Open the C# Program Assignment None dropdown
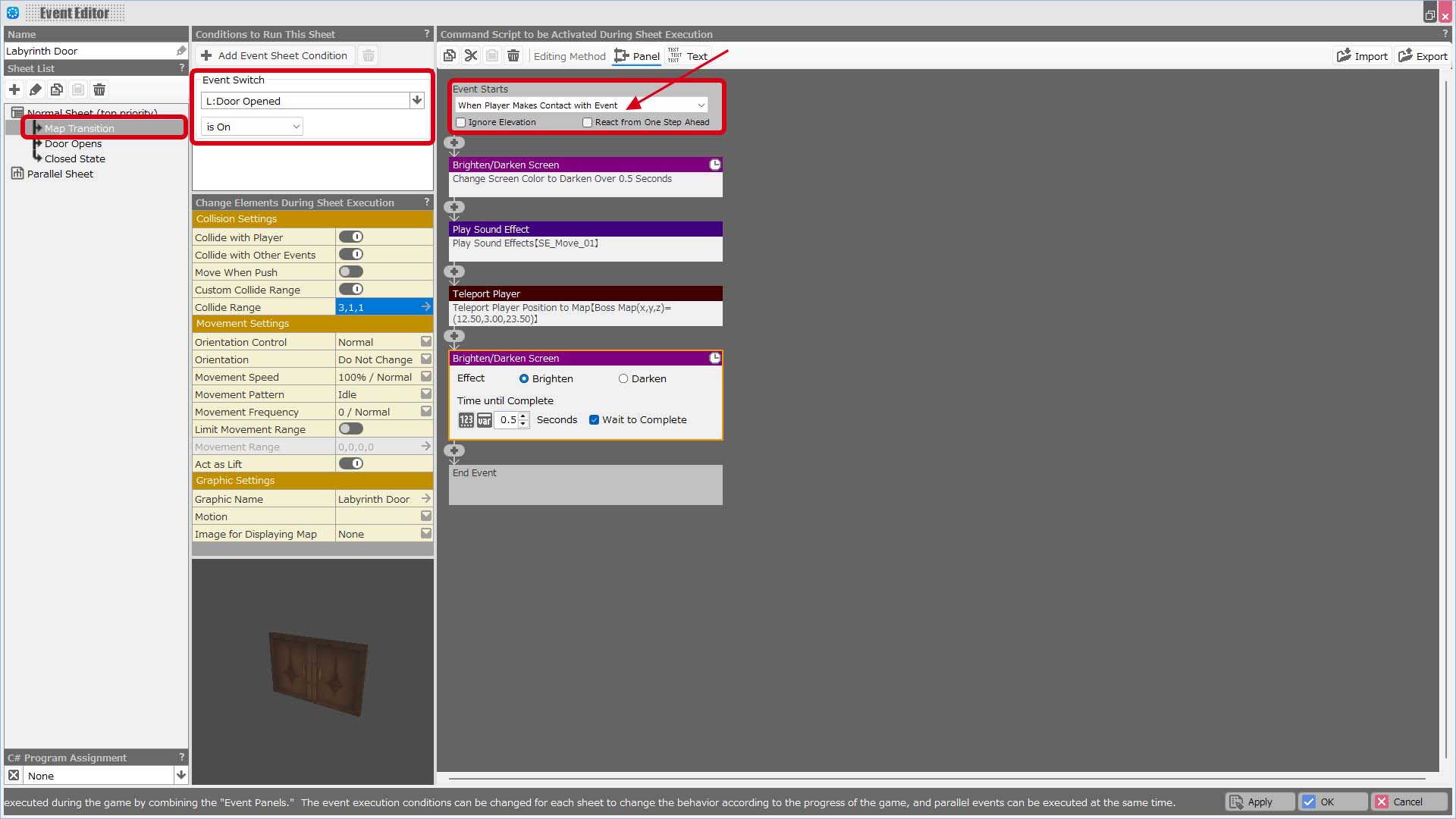 click(180, 776)
